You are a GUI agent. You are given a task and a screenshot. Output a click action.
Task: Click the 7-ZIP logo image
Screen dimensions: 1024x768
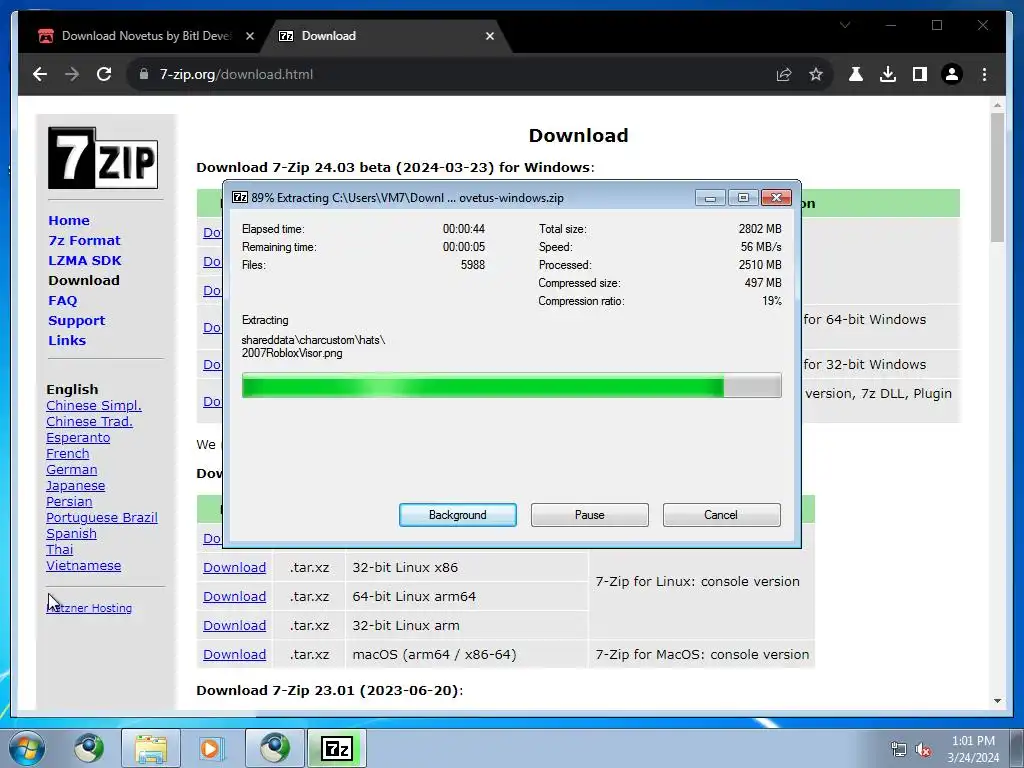(103, 158)
